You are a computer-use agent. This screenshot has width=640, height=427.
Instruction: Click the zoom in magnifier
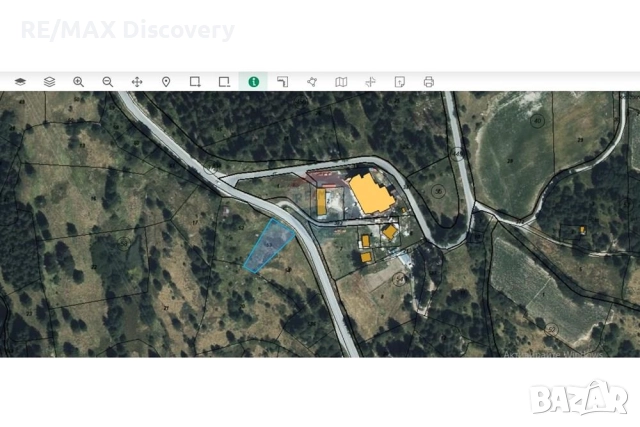tap(78, 81)
